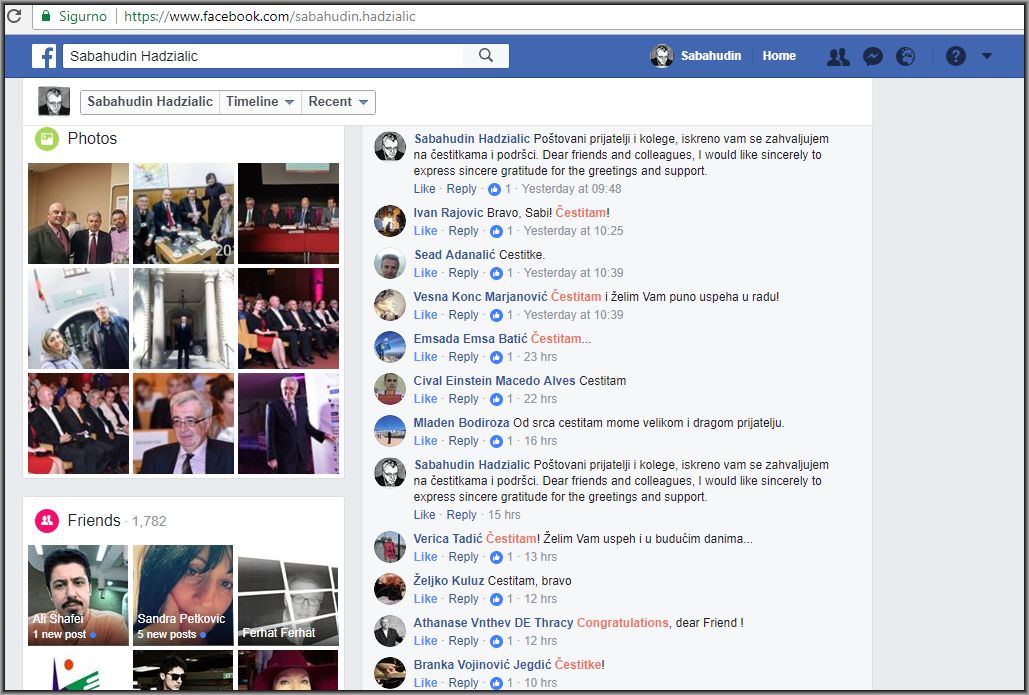Image resolution: width=1029 pixels, height=695 pixels.
Task: Expand the account dropdown arrow in header
Action: click(x=987, y=56)
